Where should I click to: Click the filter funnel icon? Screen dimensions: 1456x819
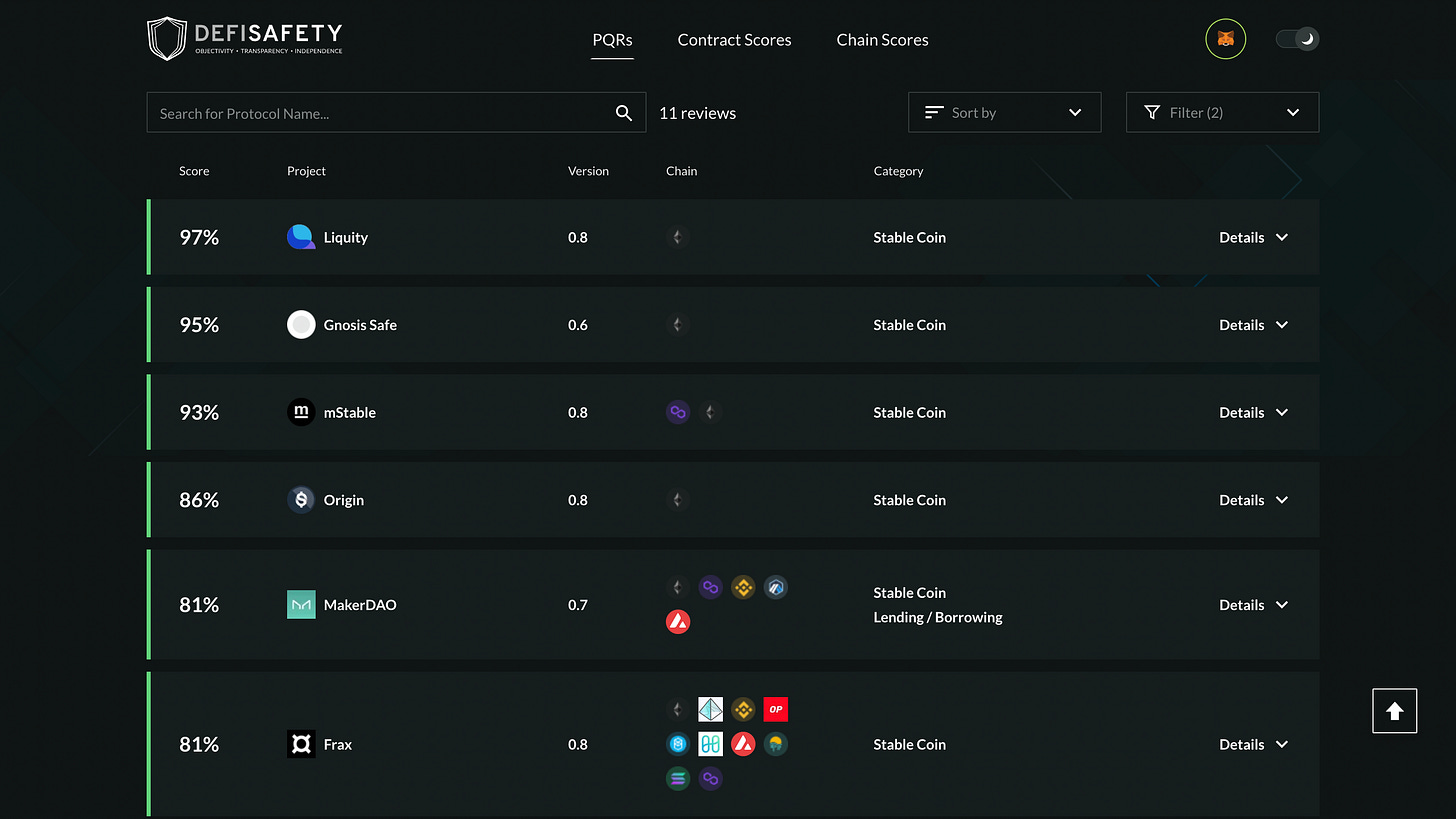click(x=1152, y=112)
